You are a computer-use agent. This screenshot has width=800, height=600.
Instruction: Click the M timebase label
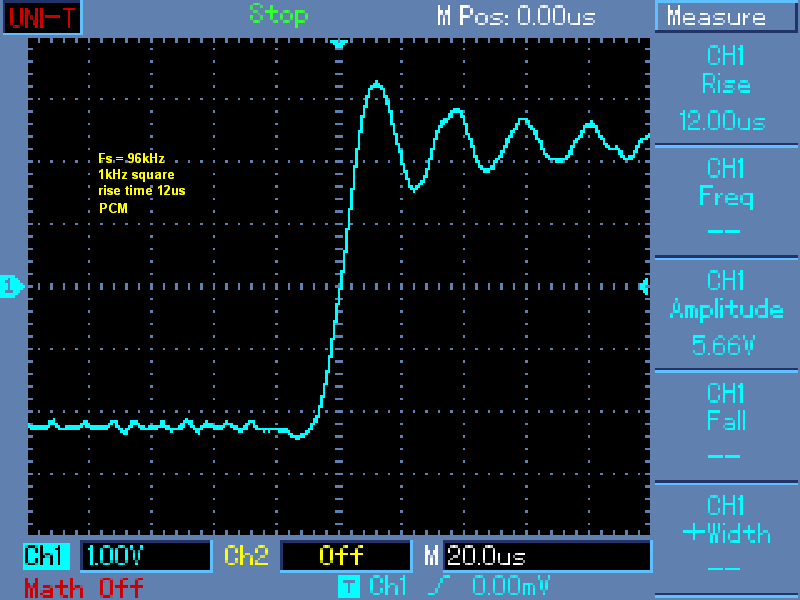[x=432, y=556]
